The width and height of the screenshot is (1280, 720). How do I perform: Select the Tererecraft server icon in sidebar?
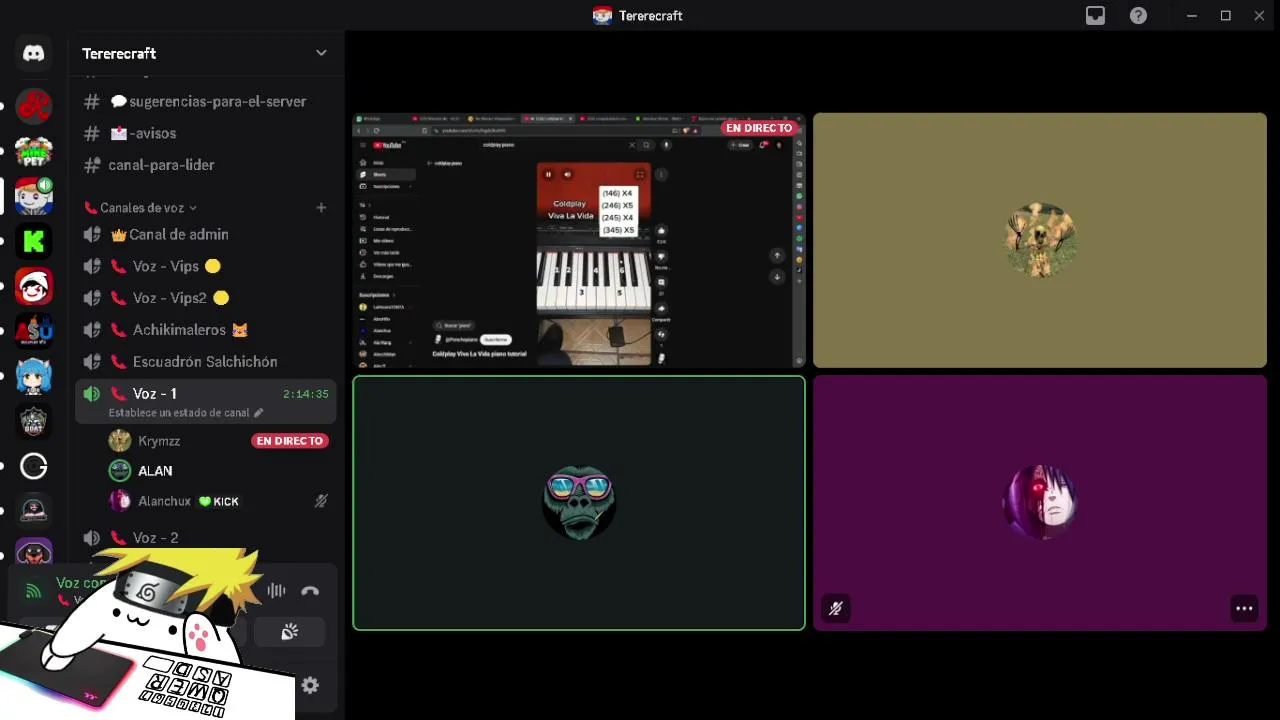pos(34,196)
